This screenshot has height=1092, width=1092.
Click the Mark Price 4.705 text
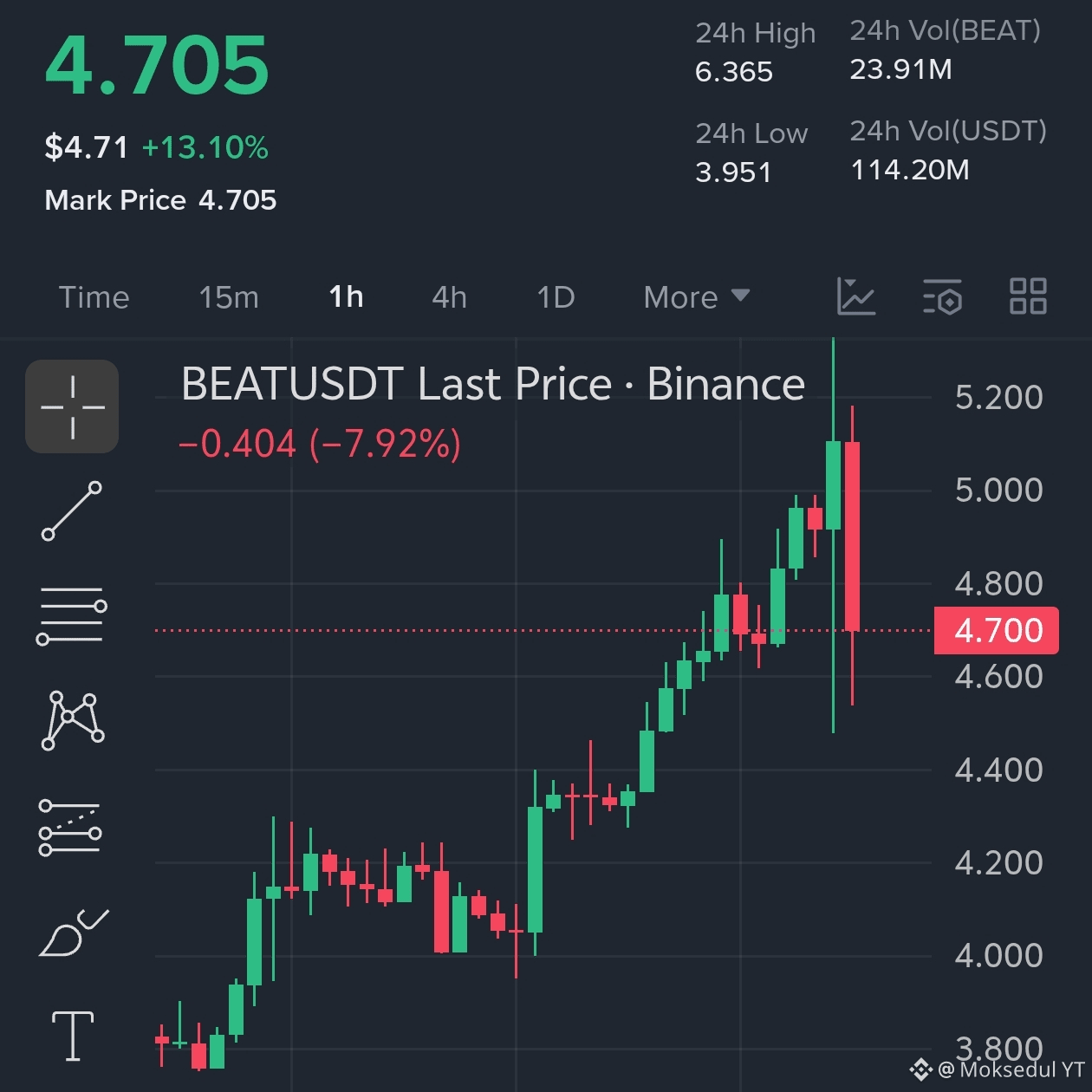[x=160, y=200]
